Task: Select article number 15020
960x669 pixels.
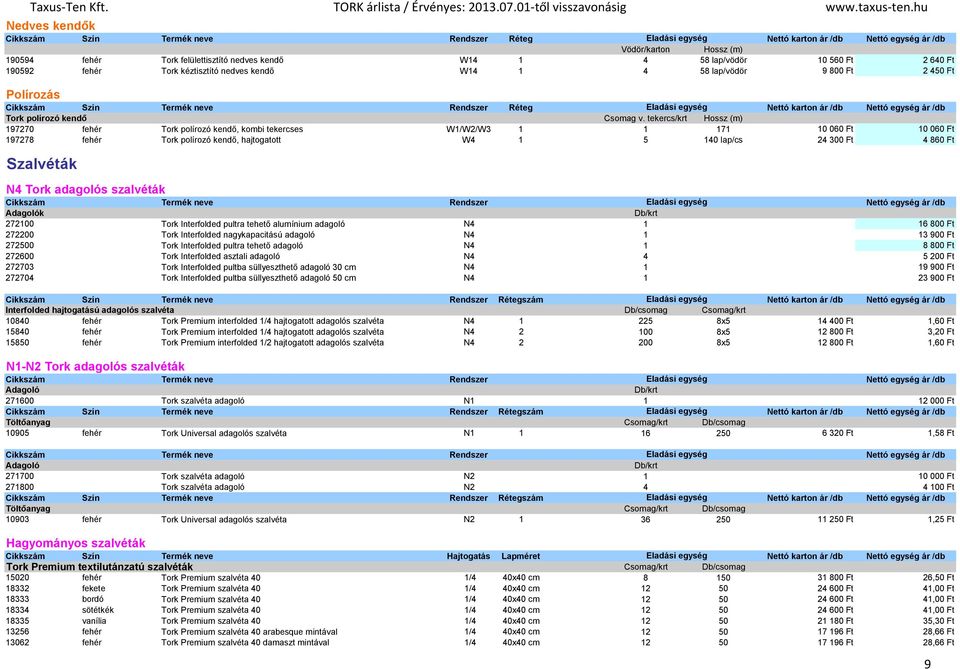Action: click(17, 578)
